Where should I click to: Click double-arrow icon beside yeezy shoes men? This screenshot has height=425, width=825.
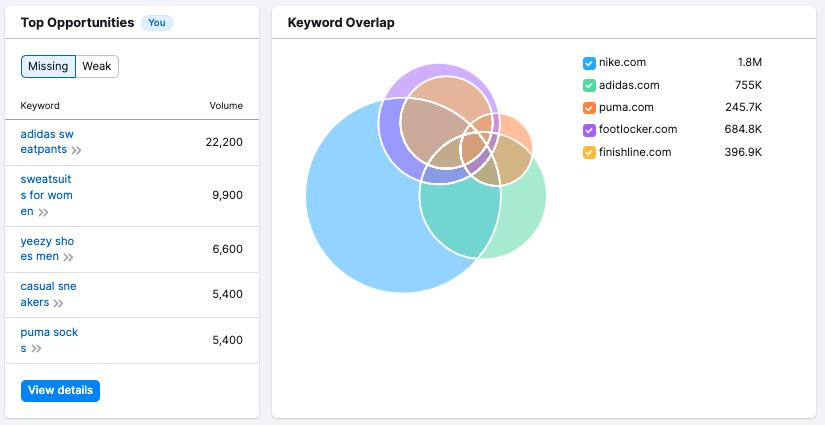pyautogui.click(x=68, y=258)
